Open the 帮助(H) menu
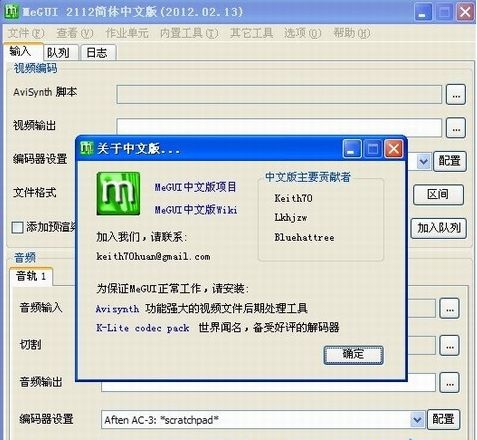This screenshot has width=477, height=440. (352, 33)
